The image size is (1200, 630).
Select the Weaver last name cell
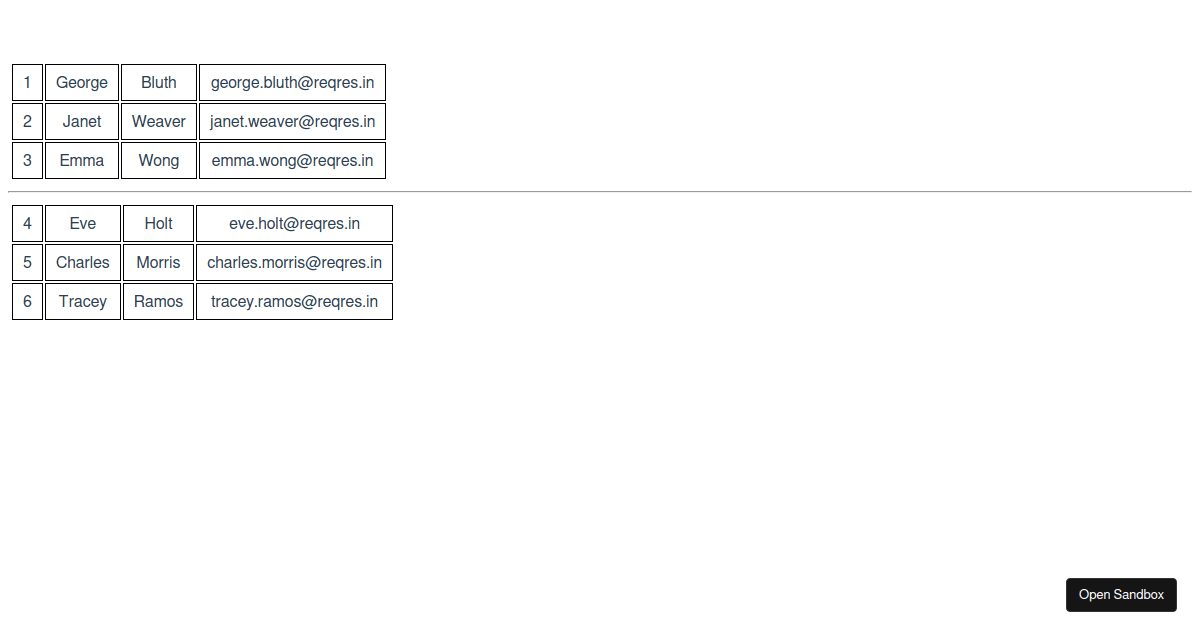(159, 122)
